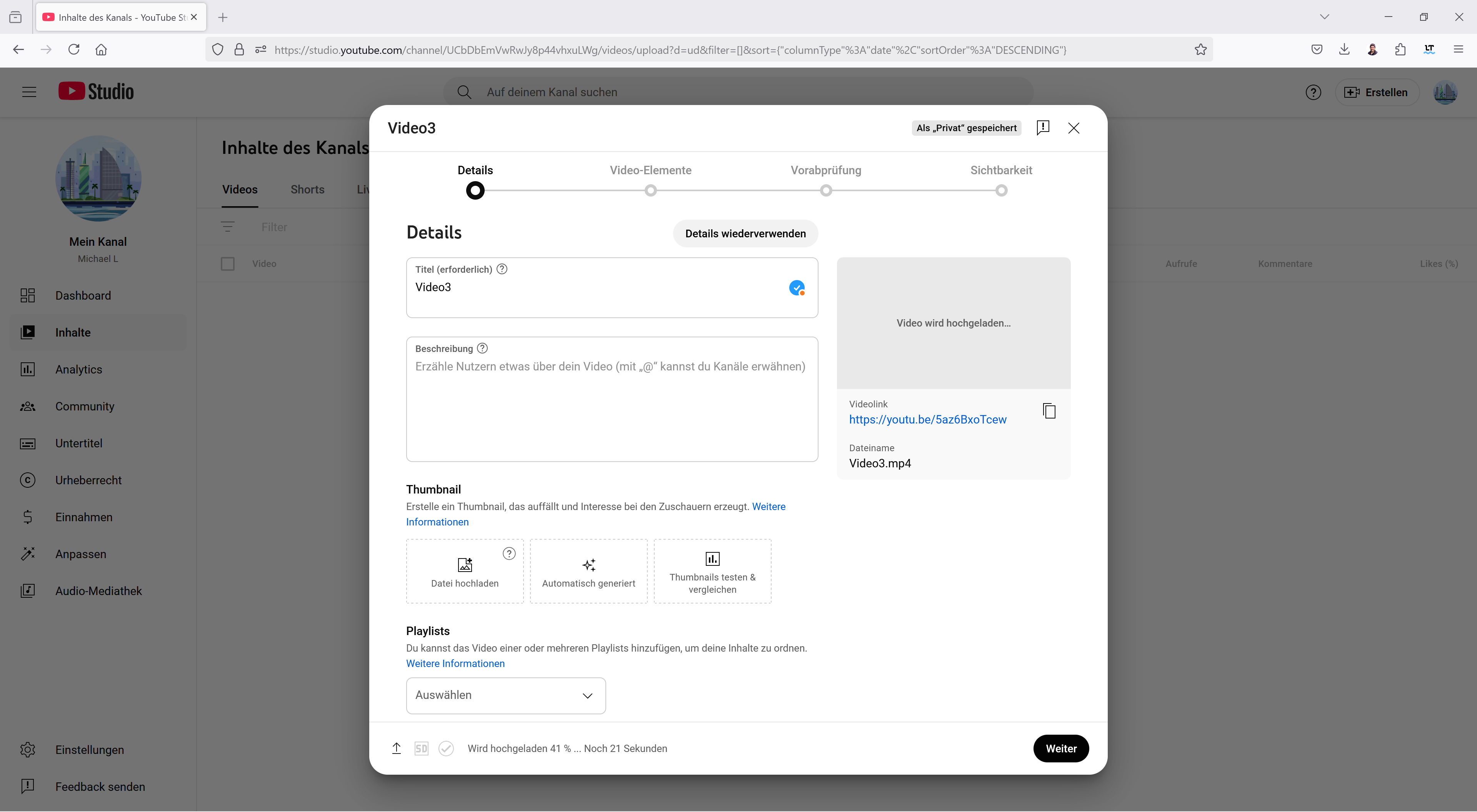Viewport: 1477px width, 812px height.
Task: Toggle the select-all videos checkbox
Action: pyautogui.click(x=228, y=264)
